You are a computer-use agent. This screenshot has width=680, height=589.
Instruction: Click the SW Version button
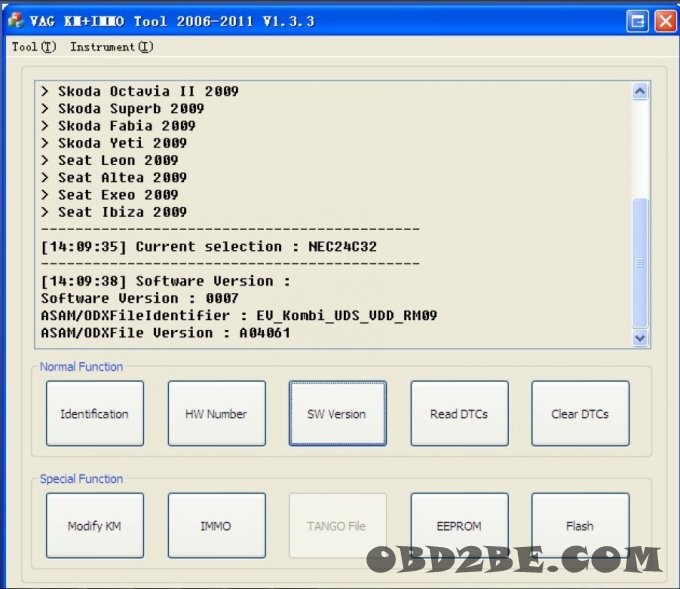click(x=337, y=413)
